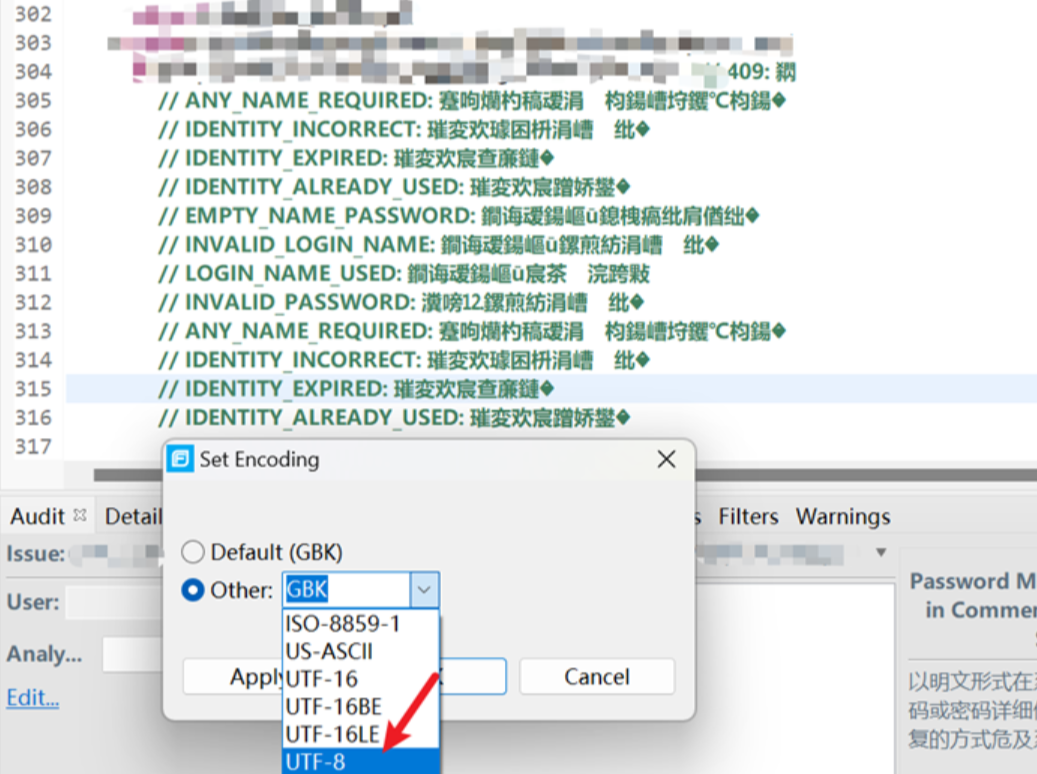The image size is (1037, 774).
Task: Click the INVALID_LOGIN_NAME comment line
Action: [x=438, y=245]
